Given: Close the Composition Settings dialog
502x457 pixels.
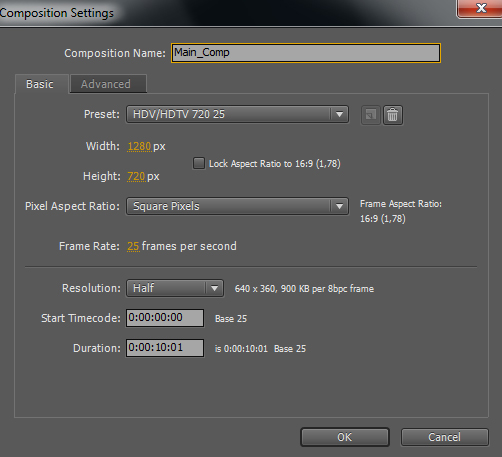Looking at the screenshot, I should (x=480, y=8).
